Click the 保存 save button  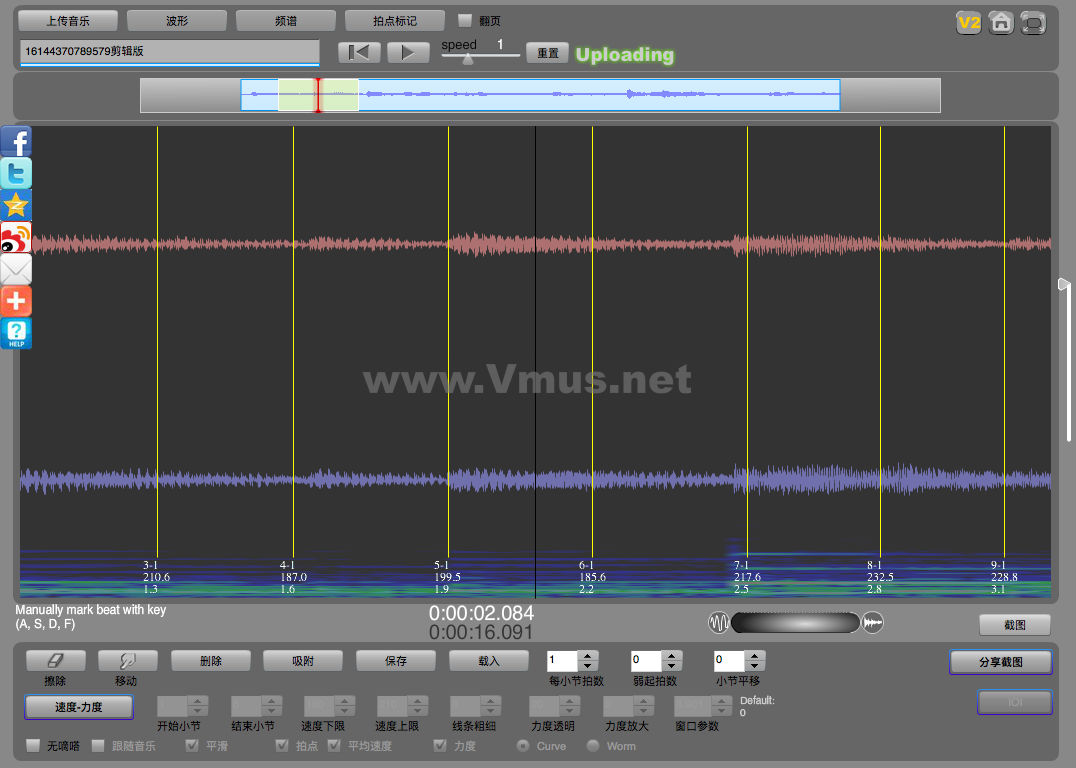pyautogui.click(x=396, y=661)
